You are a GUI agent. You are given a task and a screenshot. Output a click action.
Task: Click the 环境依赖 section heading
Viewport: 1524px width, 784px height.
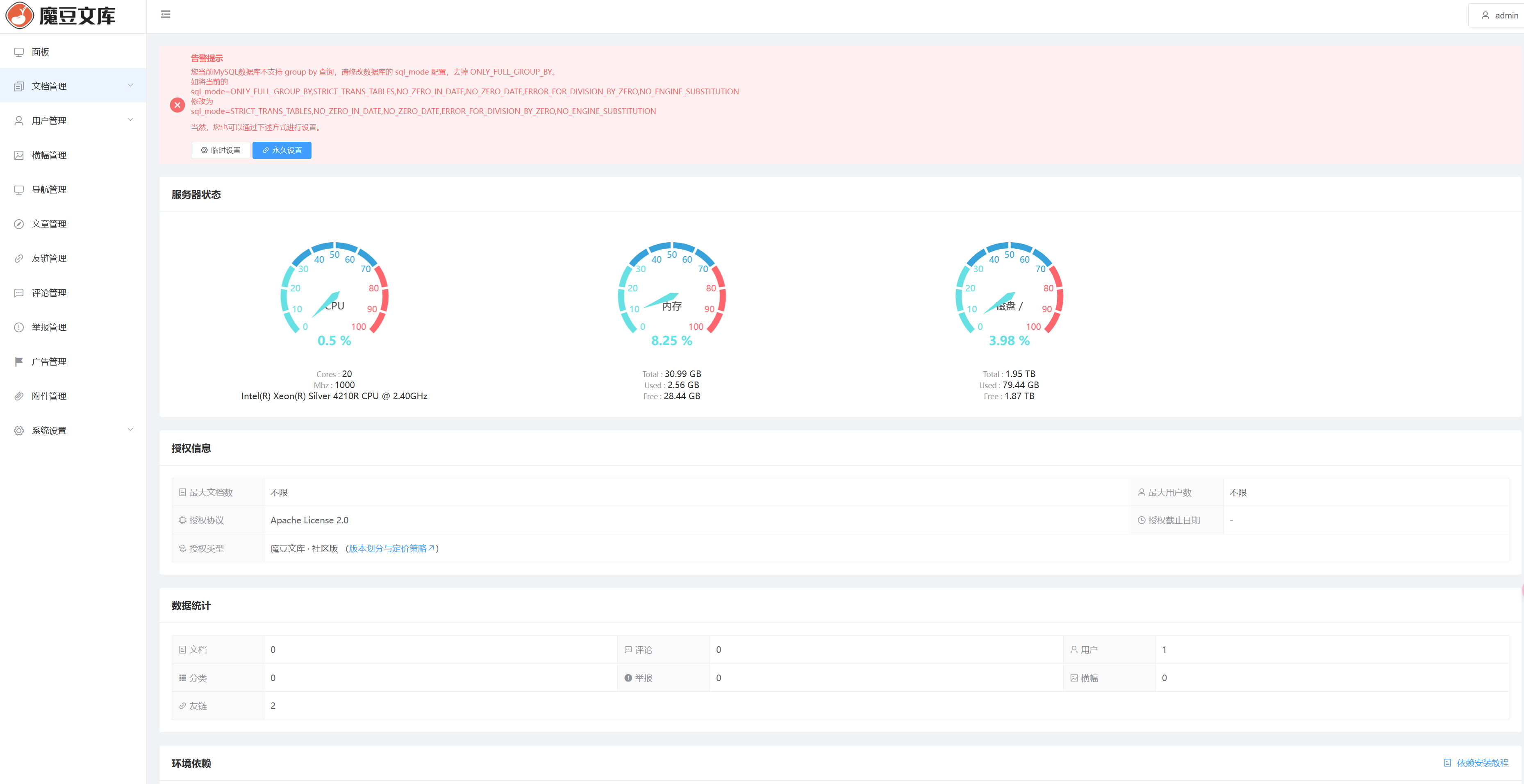(x=191, y=763)
